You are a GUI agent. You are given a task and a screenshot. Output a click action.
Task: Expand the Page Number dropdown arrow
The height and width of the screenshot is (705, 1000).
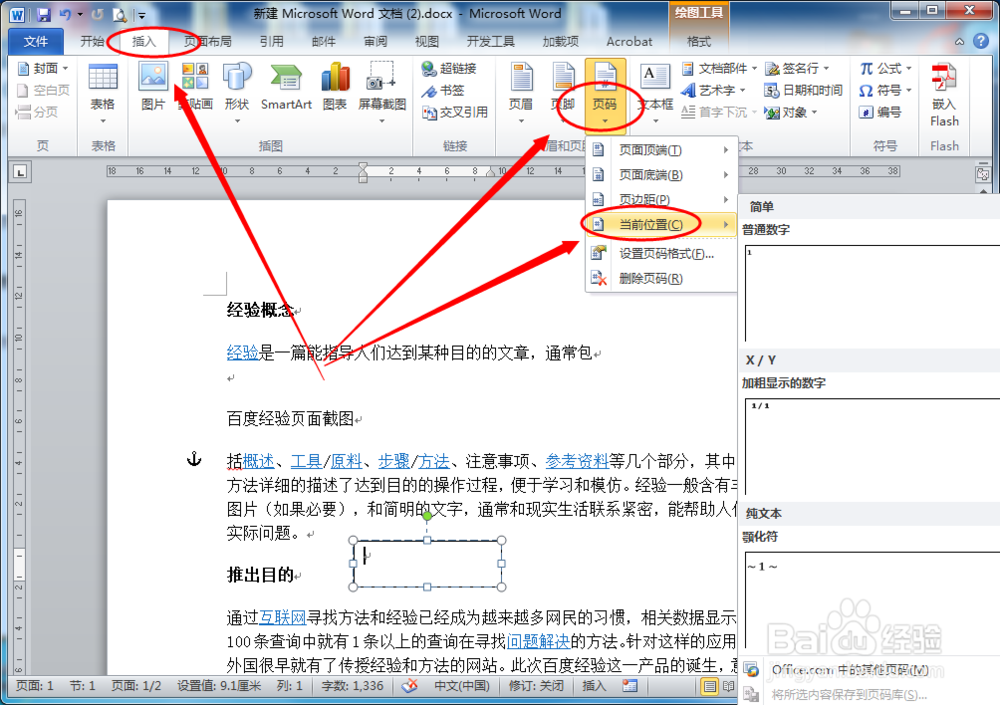[x=604, y=120]
